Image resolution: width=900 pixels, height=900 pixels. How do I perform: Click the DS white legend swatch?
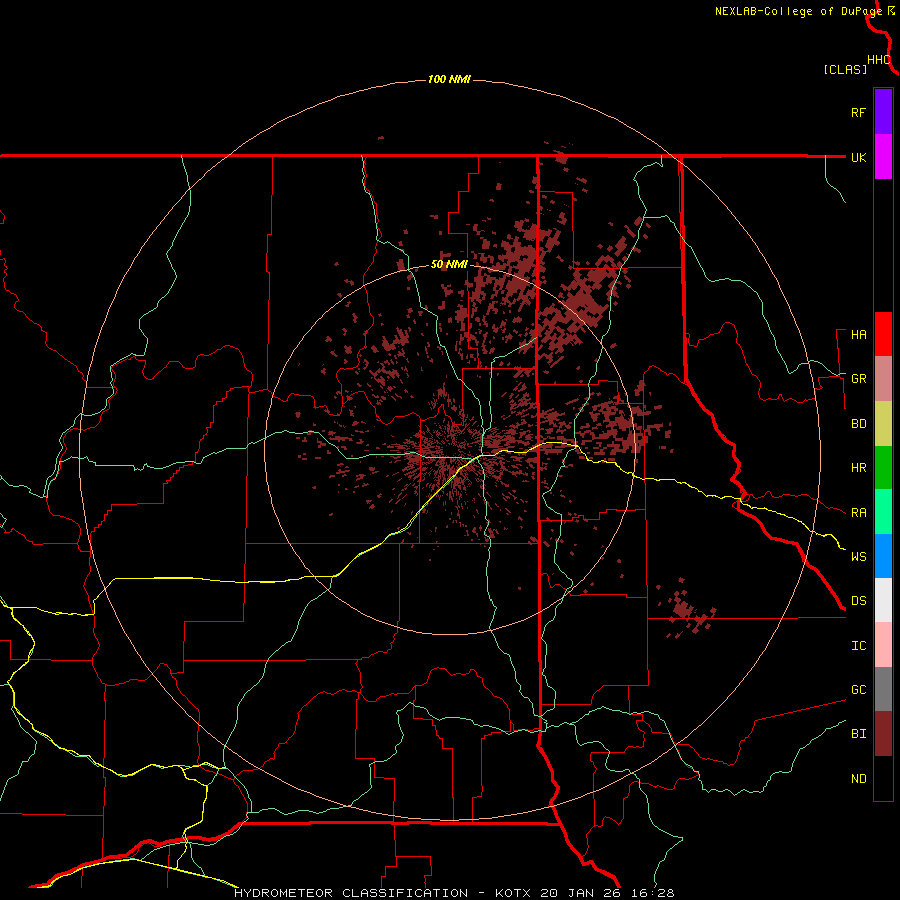pos(883,600)
